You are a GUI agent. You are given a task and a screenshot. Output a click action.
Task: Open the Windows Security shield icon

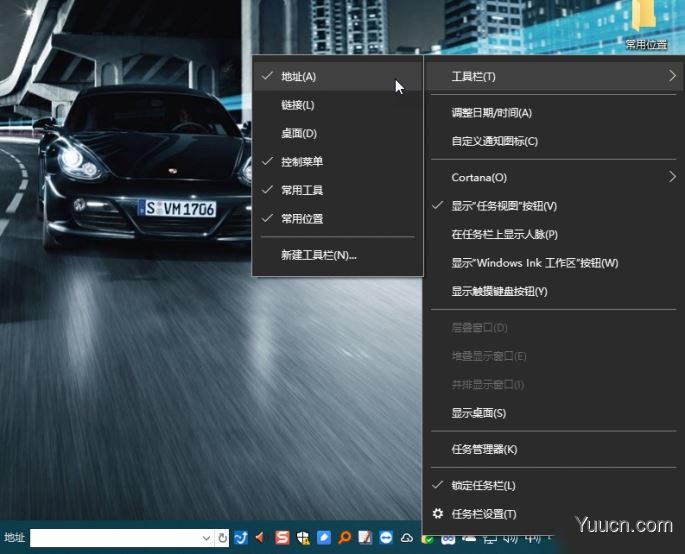point(303,538)
